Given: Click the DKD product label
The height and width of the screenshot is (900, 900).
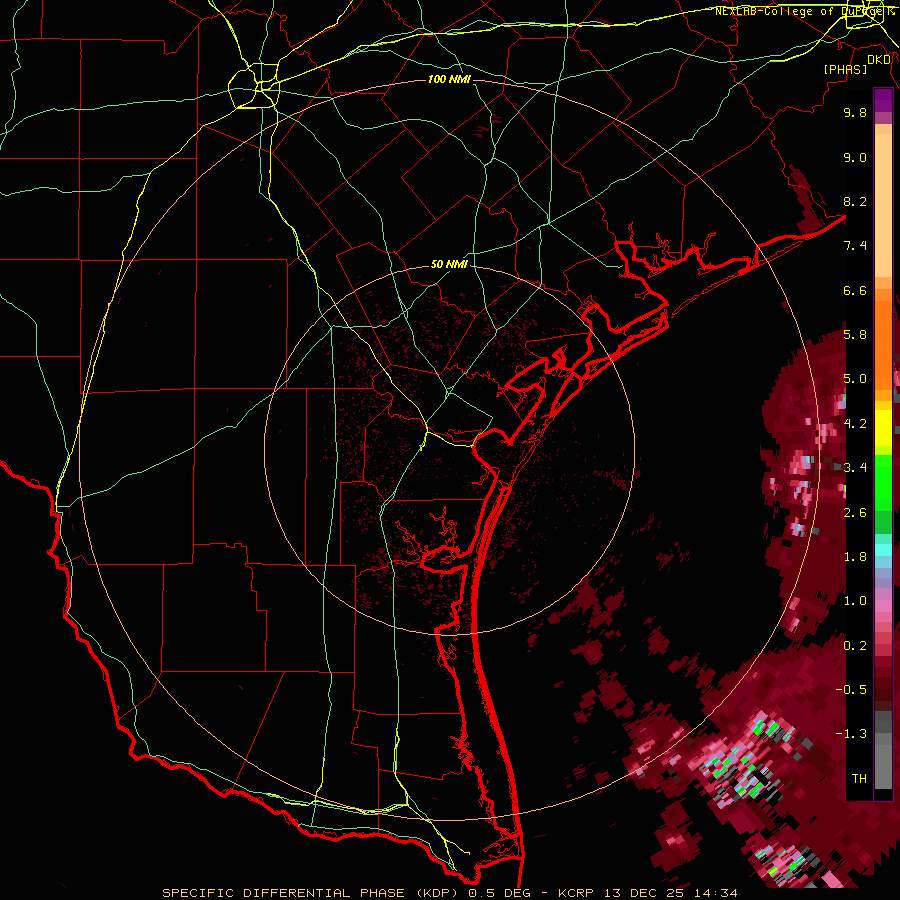Looking at the screenshot, I should click(x=878, y=60).
